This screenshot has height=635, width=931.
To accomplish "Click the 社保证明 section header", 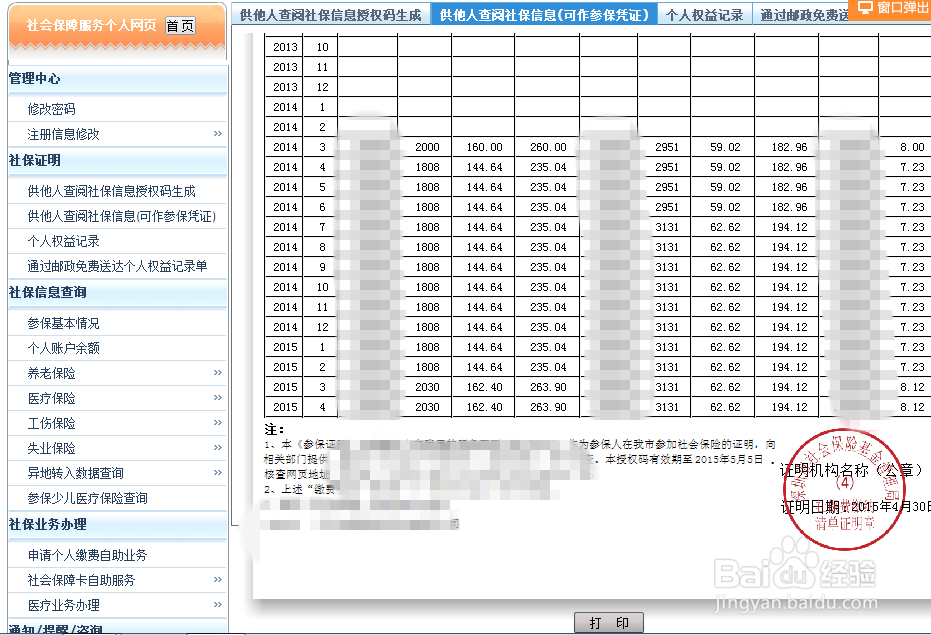I will click(x=34, y=160).
